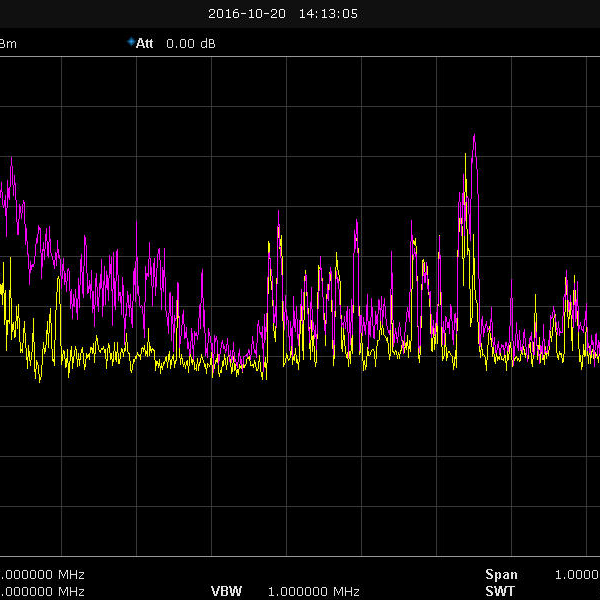Click the Span value field
This screenshot has width=600, height=600.
pos(577,575)
